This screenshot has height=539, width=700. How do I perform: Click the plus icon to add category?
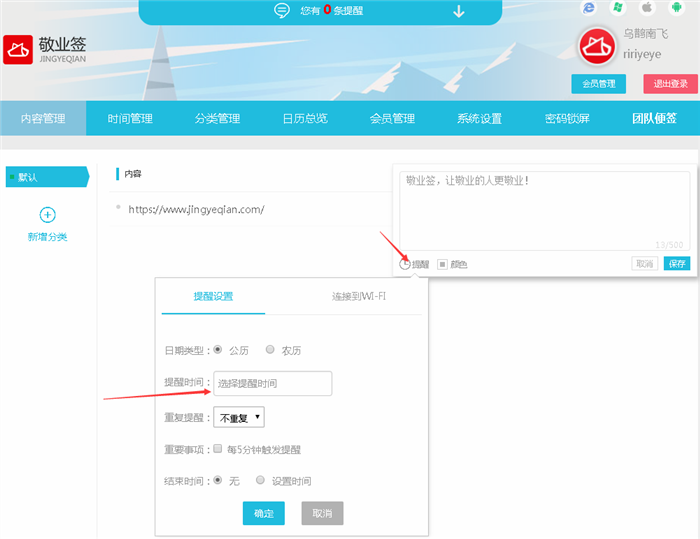click(48, 215)
